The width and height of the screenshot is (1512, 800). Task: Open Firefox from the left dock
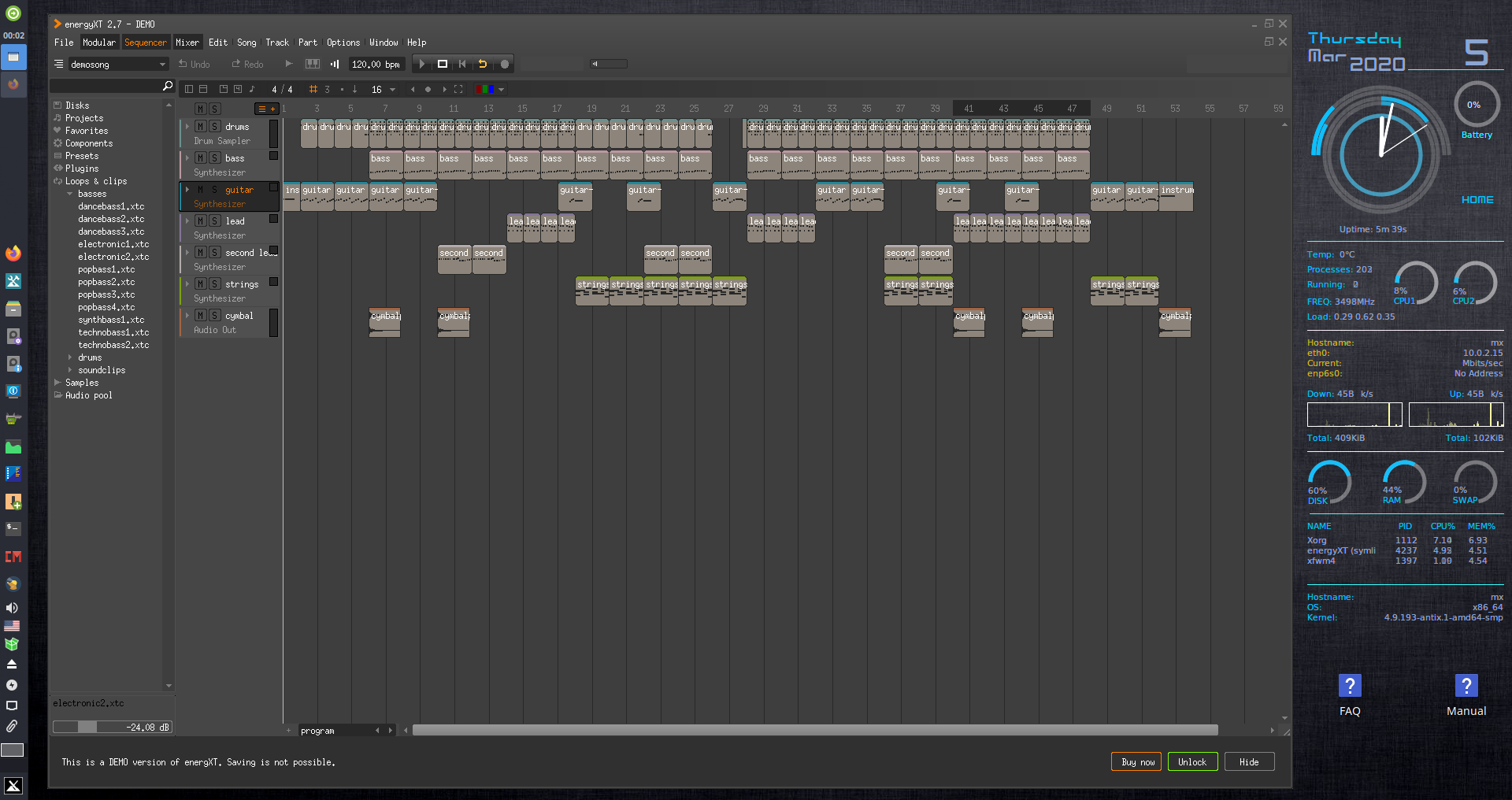(x=13, y=254)
